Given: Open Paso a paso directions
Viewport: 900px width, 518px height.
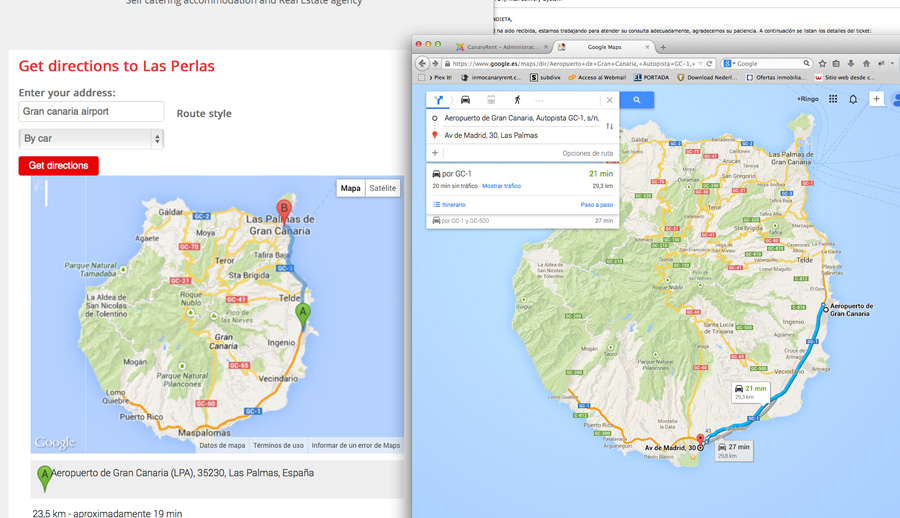Looking at the screenshot, I should tap(596, 204).
